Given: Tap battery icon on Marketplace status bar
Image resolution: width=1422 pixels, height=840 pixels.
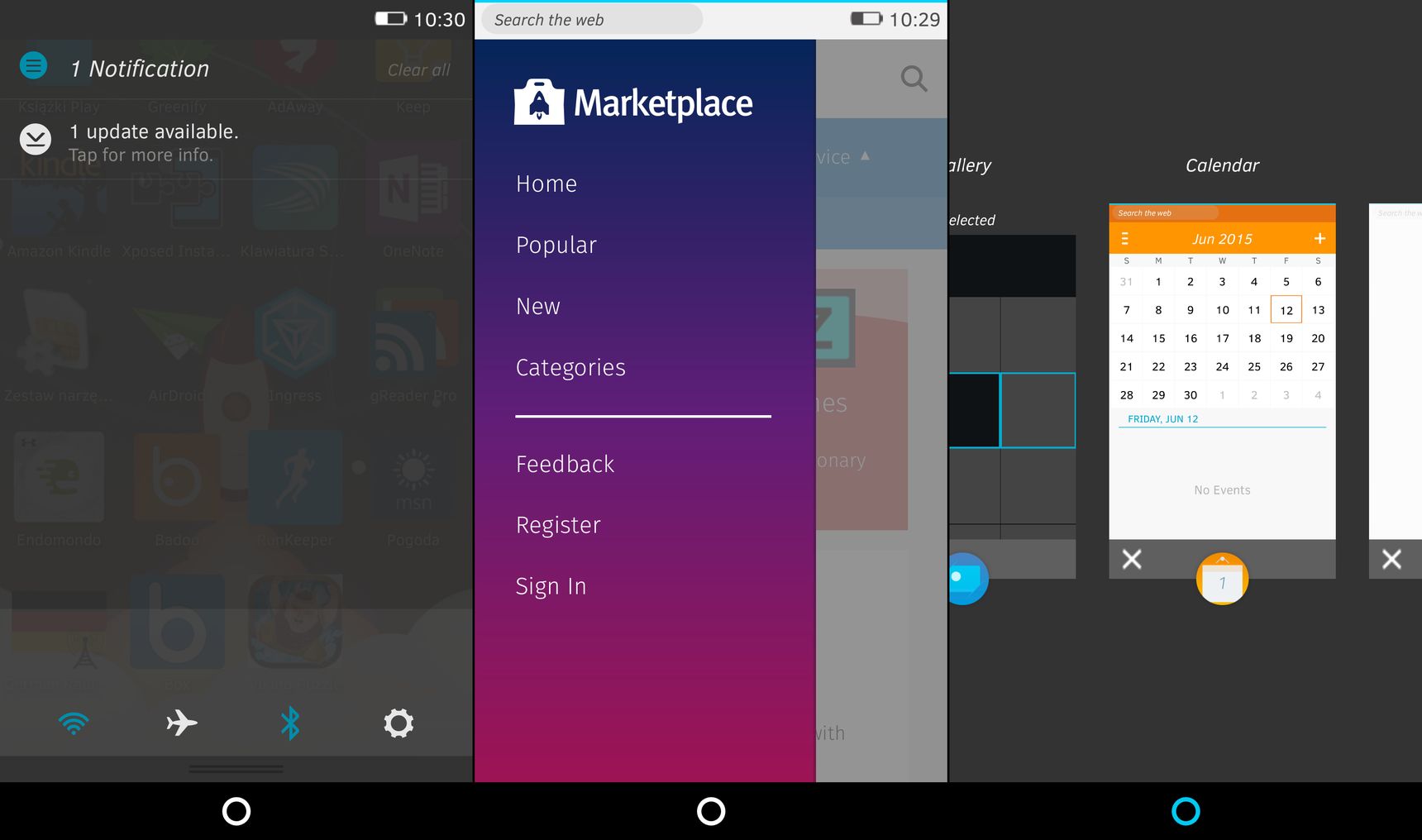Looking at the screenshot, I should point(866,18).
